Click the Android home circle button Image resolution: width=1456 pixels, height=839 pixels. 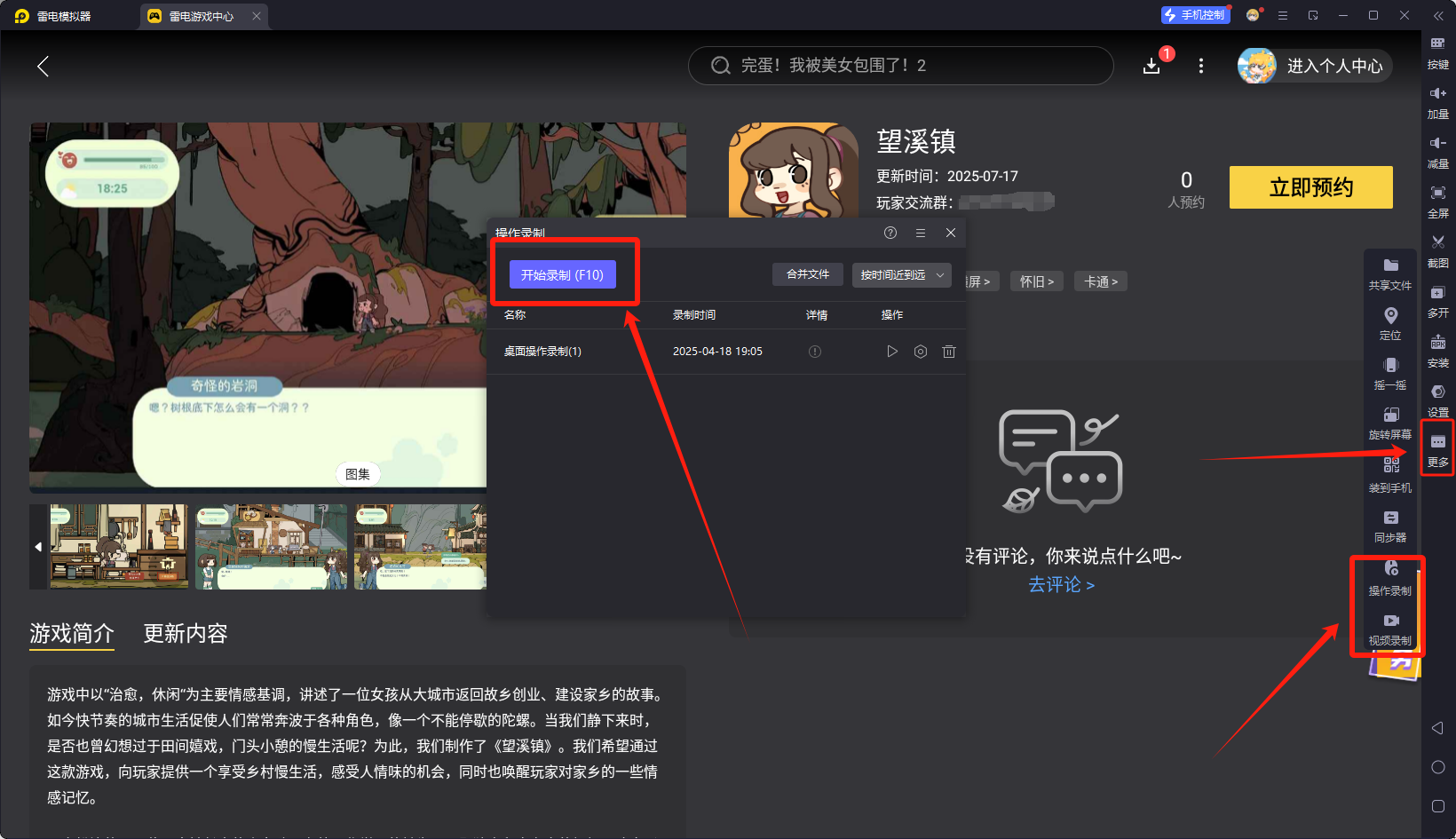1438,767
